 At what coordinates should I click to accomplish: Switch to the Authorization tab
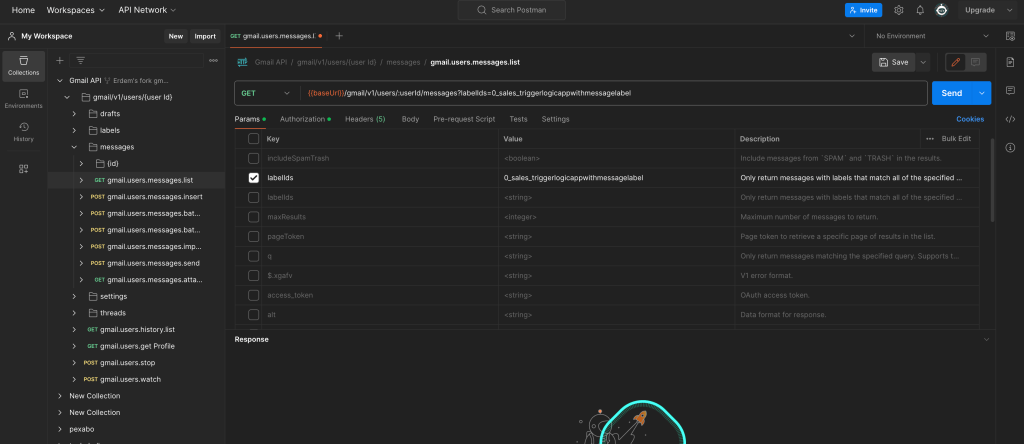305,119
